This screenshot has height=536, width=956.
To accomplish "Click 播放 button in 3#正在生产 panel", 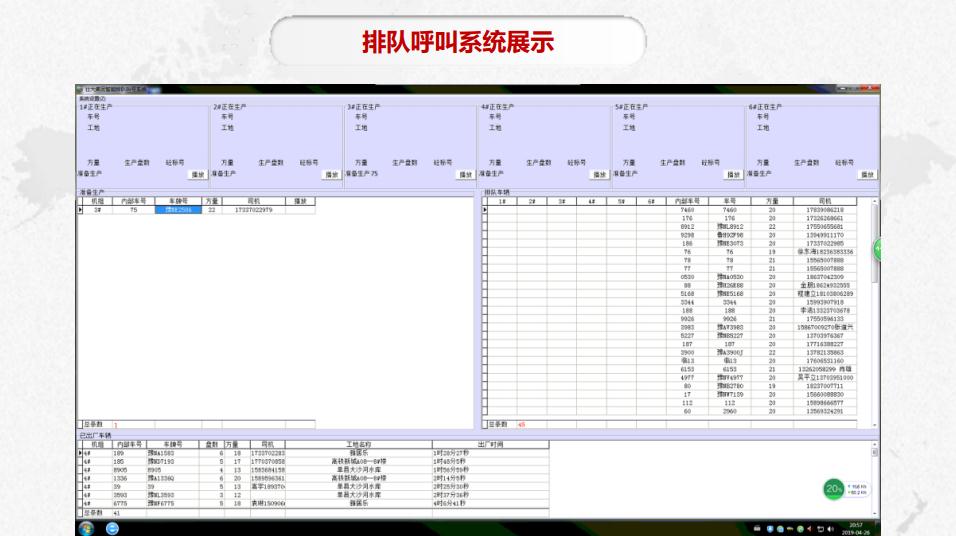I will [x=466, y=175].
